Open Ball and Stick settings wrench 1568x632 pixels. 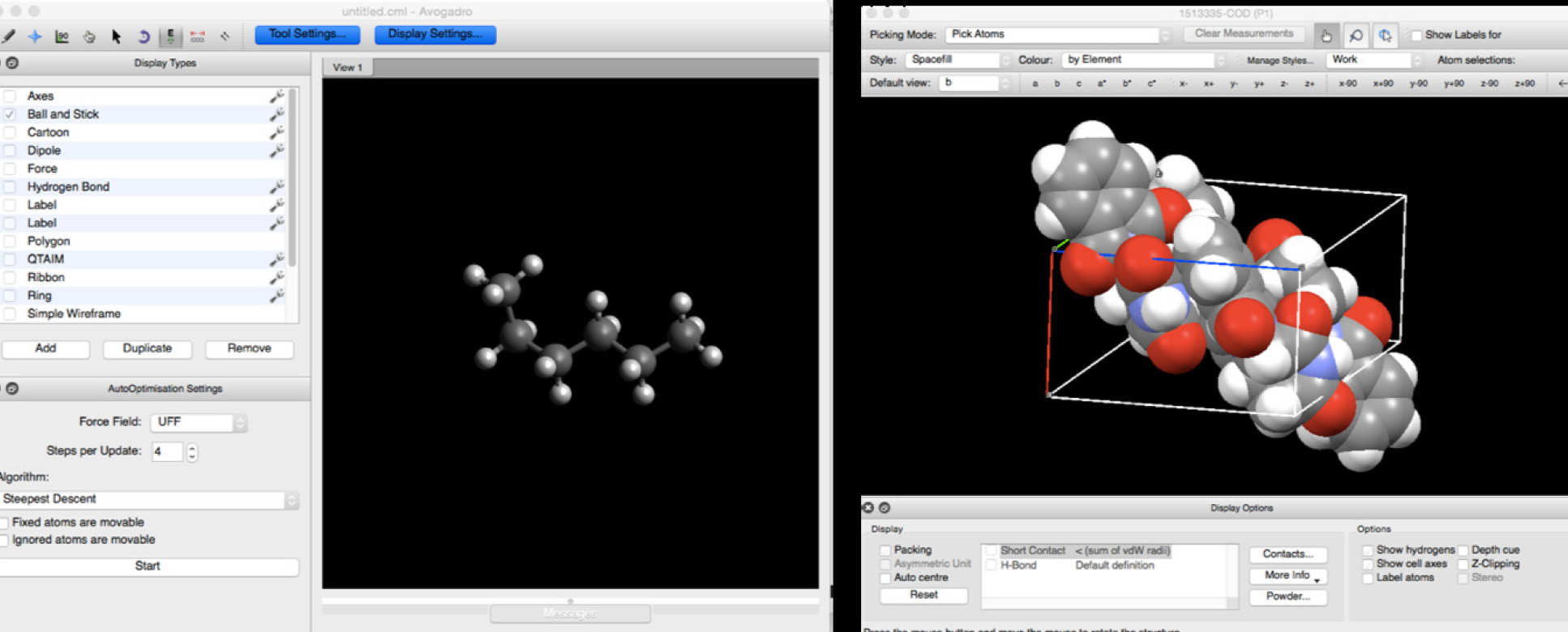[276, 114]
